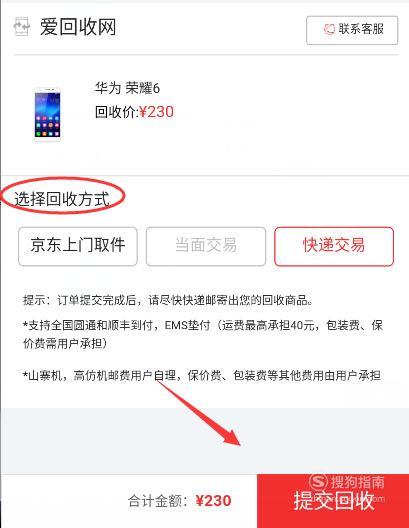Click the 选择回收方式 section heading
The height and width of the screenshot is (528, 409).
62,199
